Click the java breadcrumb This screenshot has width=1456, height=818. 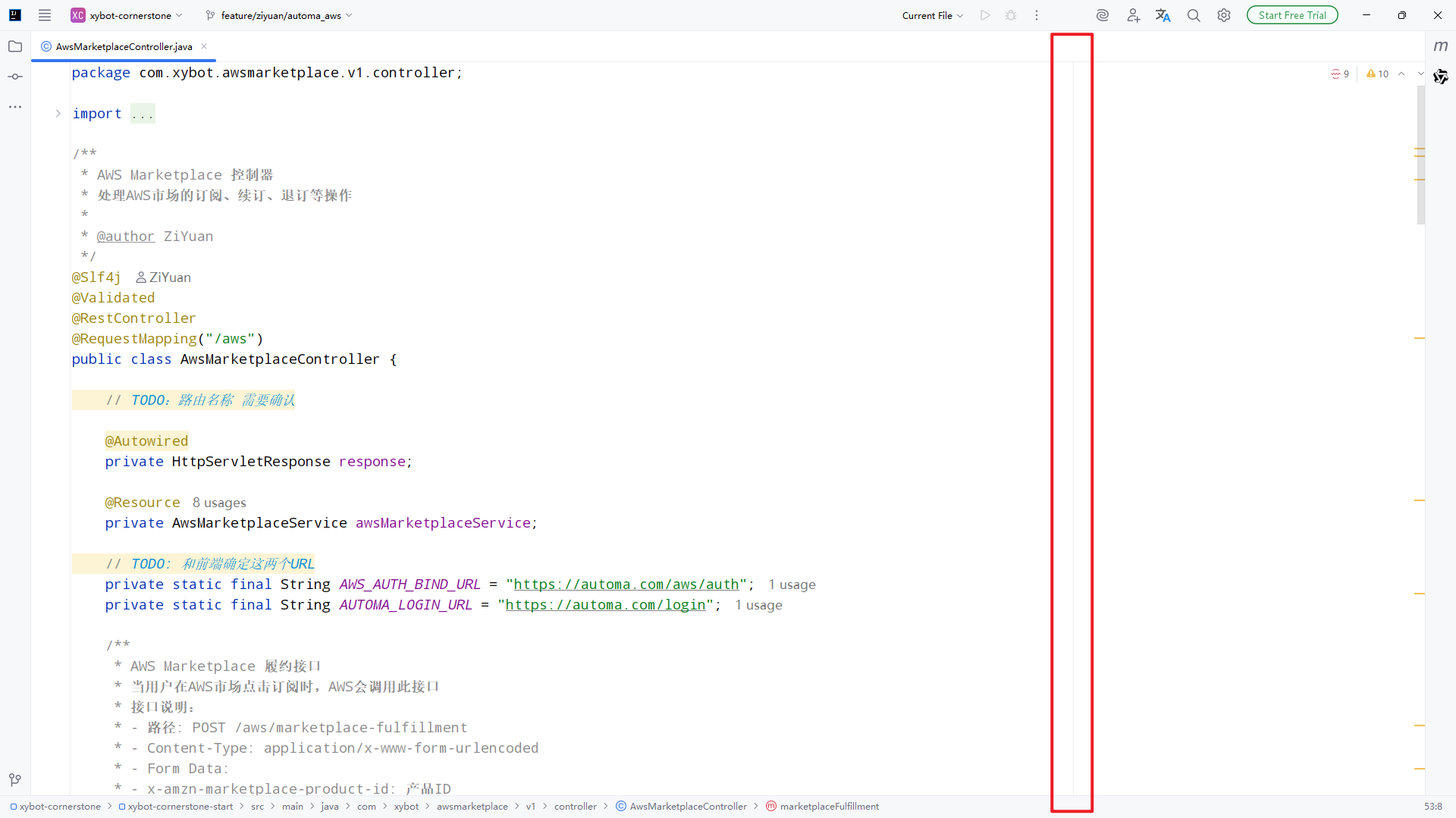coord(330,807)
